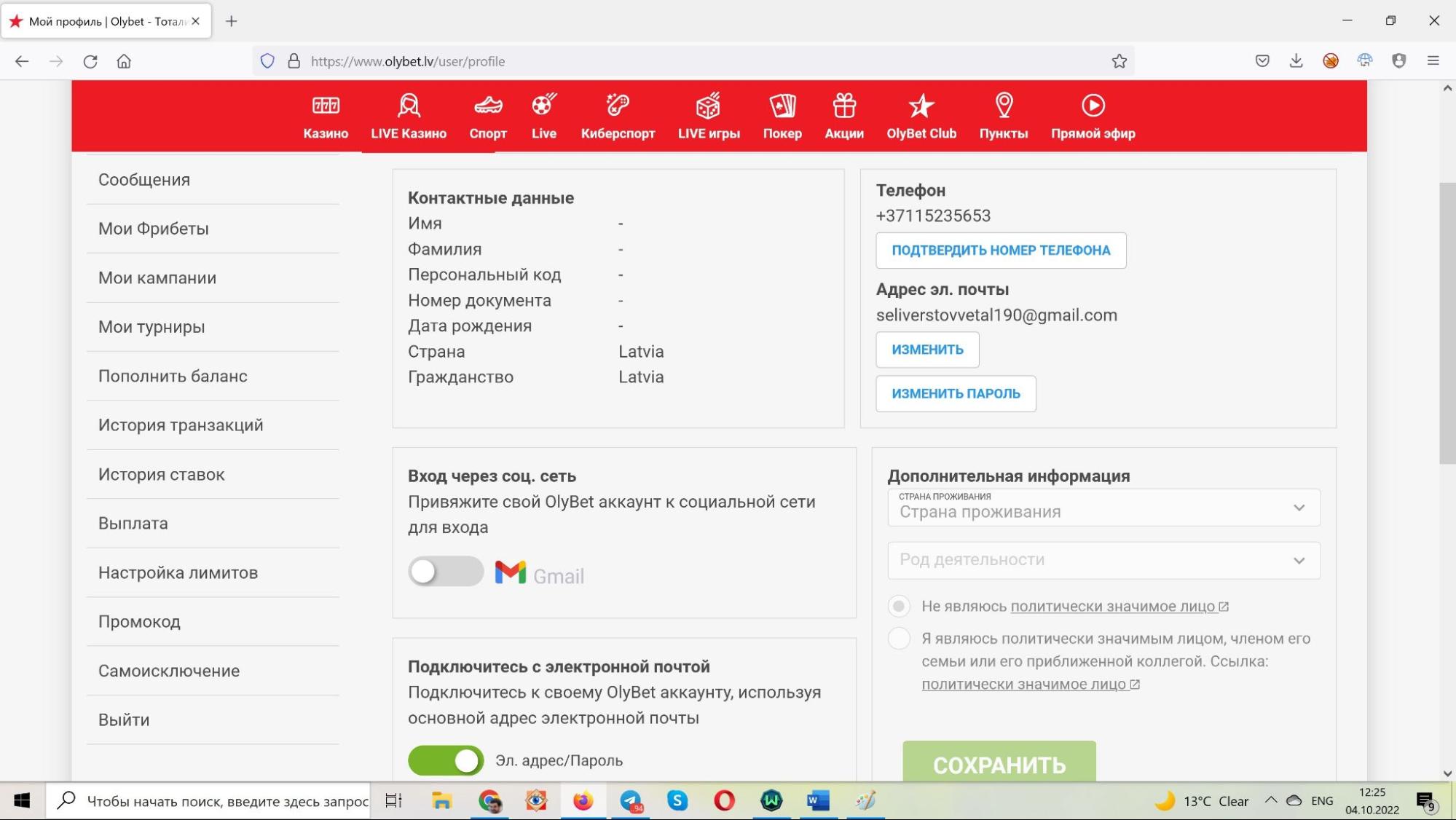Disable Эл. адрес/Пароль login switch
The image size is (1456, 820).
446,760
